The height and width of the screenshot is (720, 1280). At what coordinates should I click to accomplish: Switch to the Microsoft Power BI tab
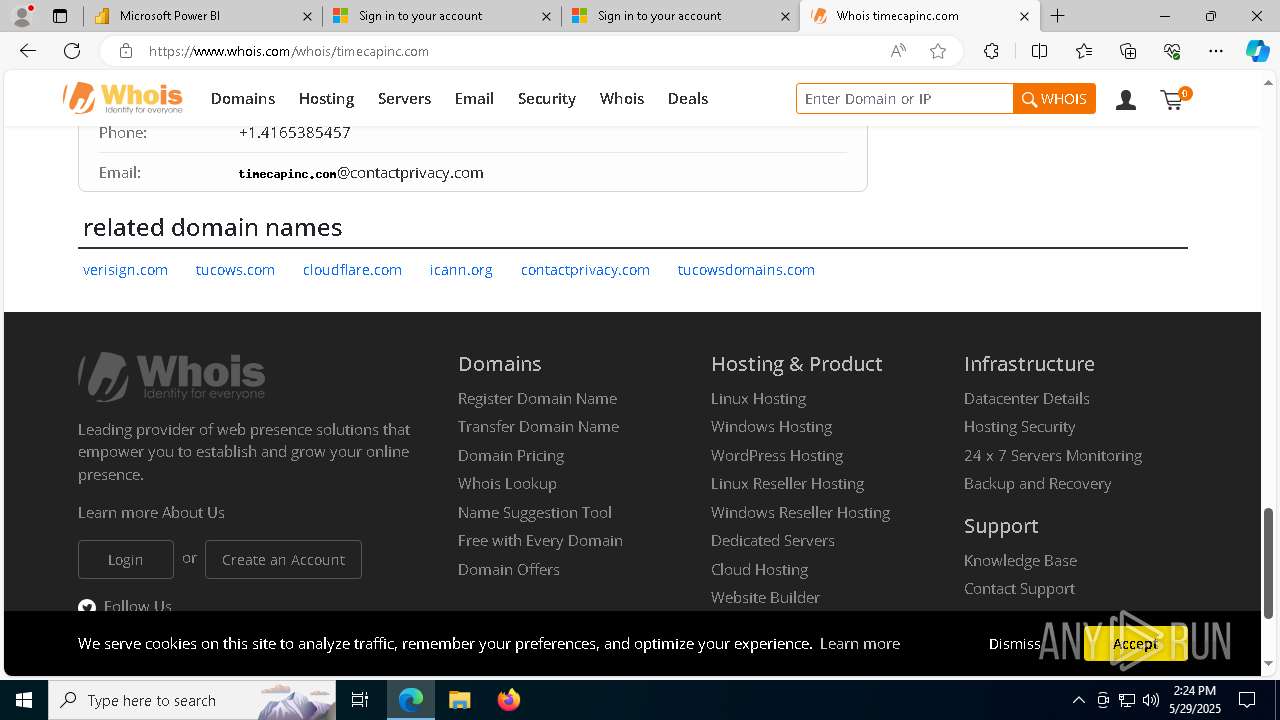(x=202, y=16)
